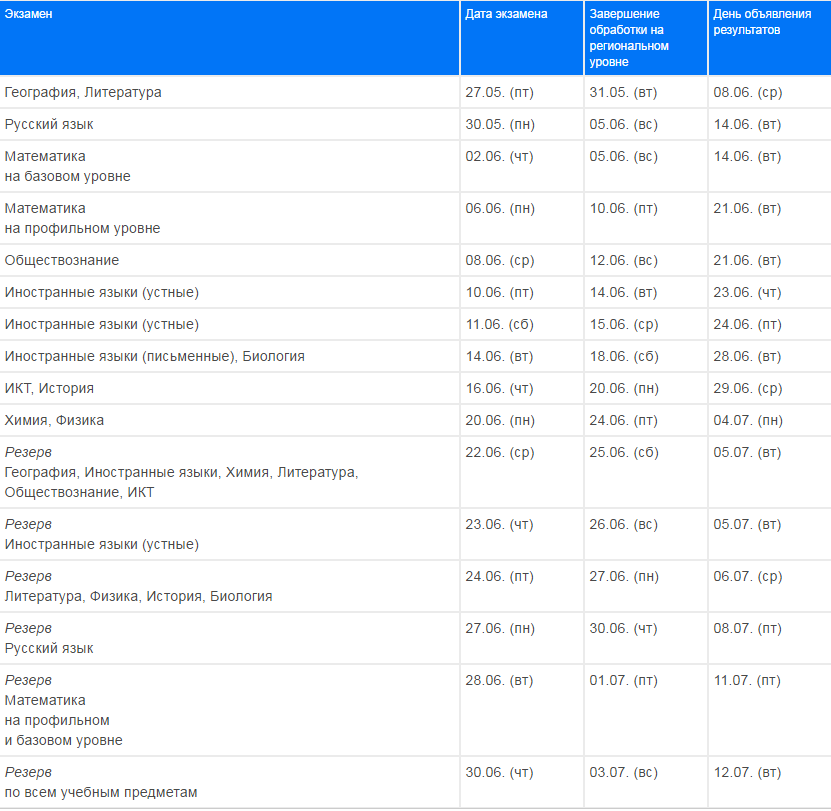The image size is (831, 811).
Task: Select exam date '20.06. (пн)' for Химия, Физика
Action: 521,420
